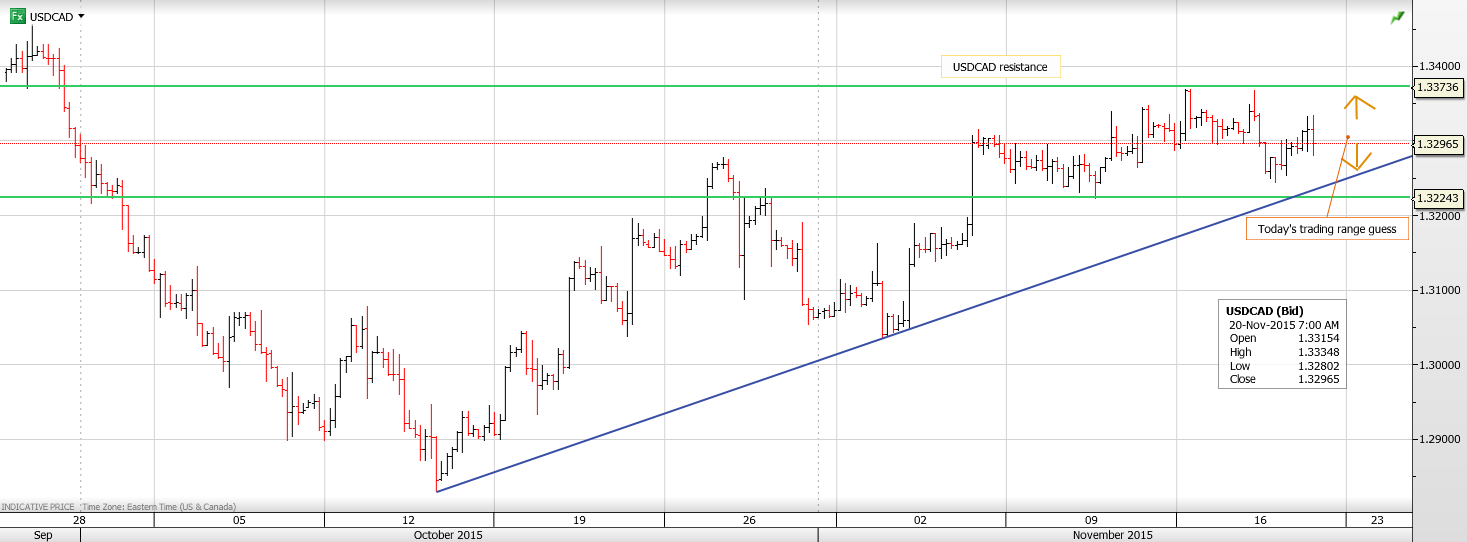
Task: Select the orange upward arrow annotation
Action: [x=1358, y=105]
